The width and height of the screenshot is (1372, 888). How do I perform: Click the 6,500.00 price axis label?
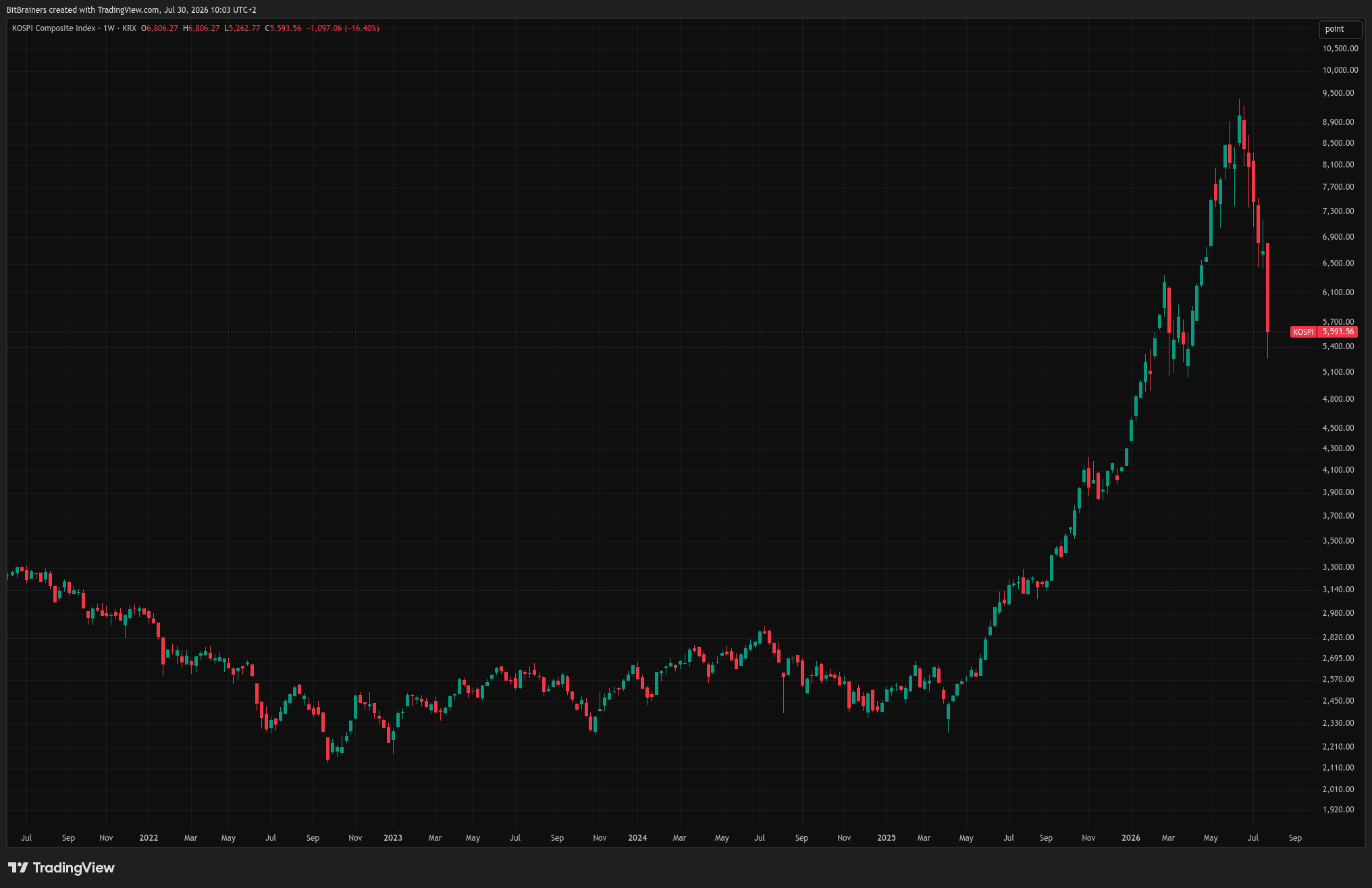(x=1338, y=263)
